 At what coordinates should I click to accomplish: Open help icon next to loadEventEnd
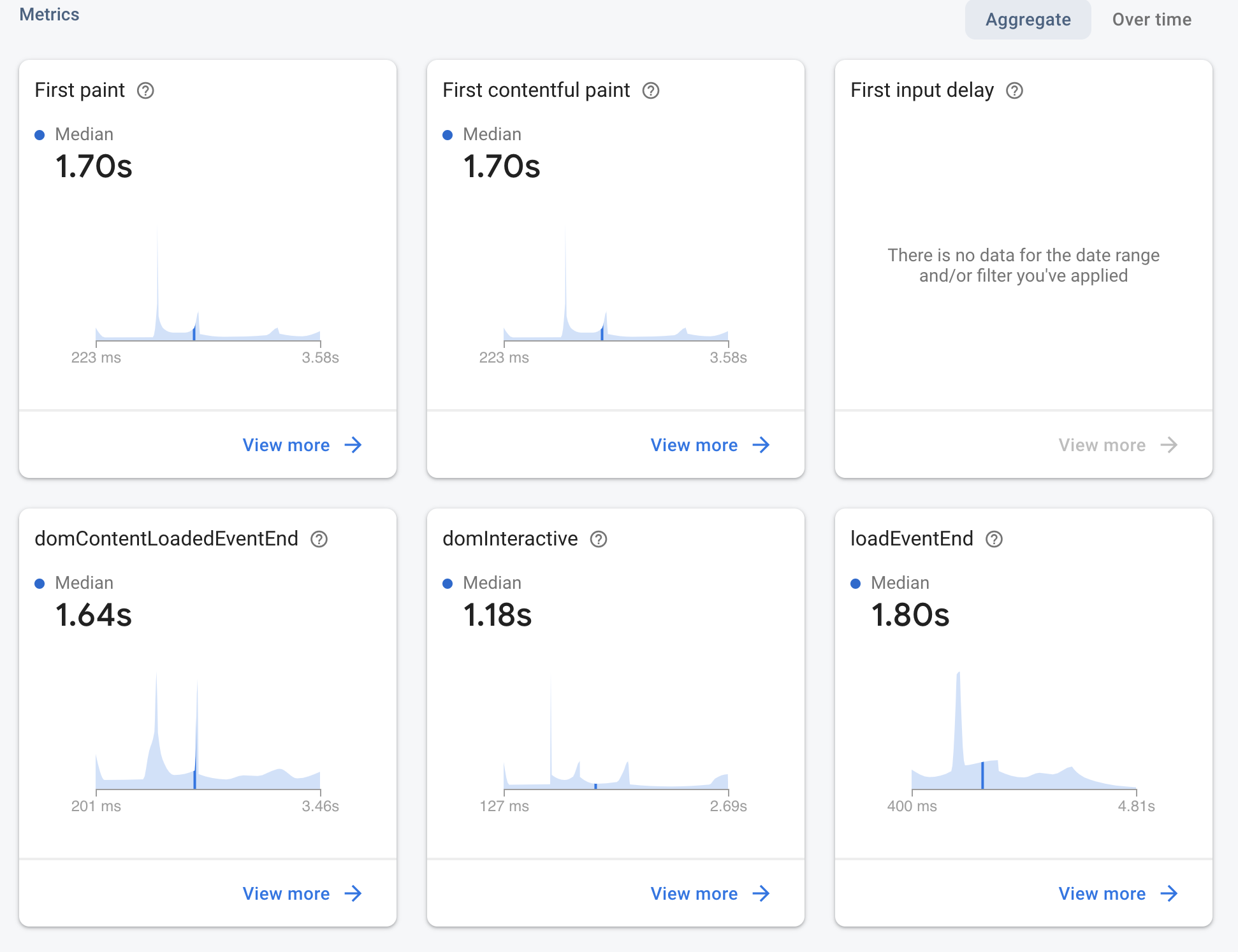(994, 539)
